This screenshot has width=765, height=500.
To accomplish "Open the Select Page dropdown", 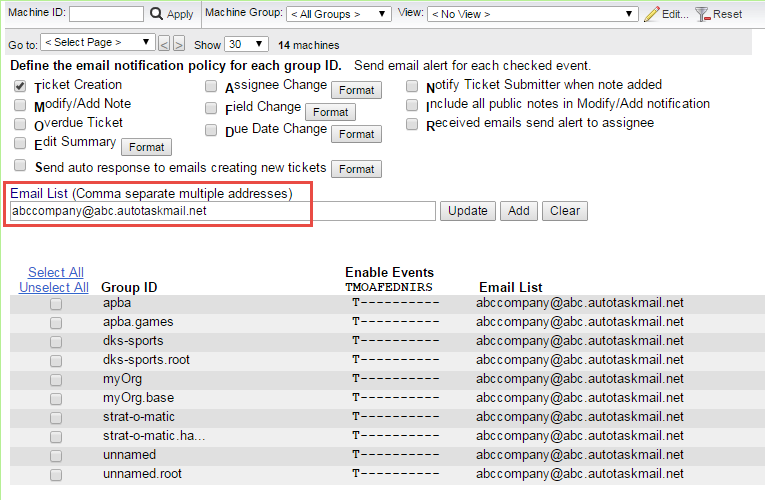I will pyautogui.click(x=98, y=43).
